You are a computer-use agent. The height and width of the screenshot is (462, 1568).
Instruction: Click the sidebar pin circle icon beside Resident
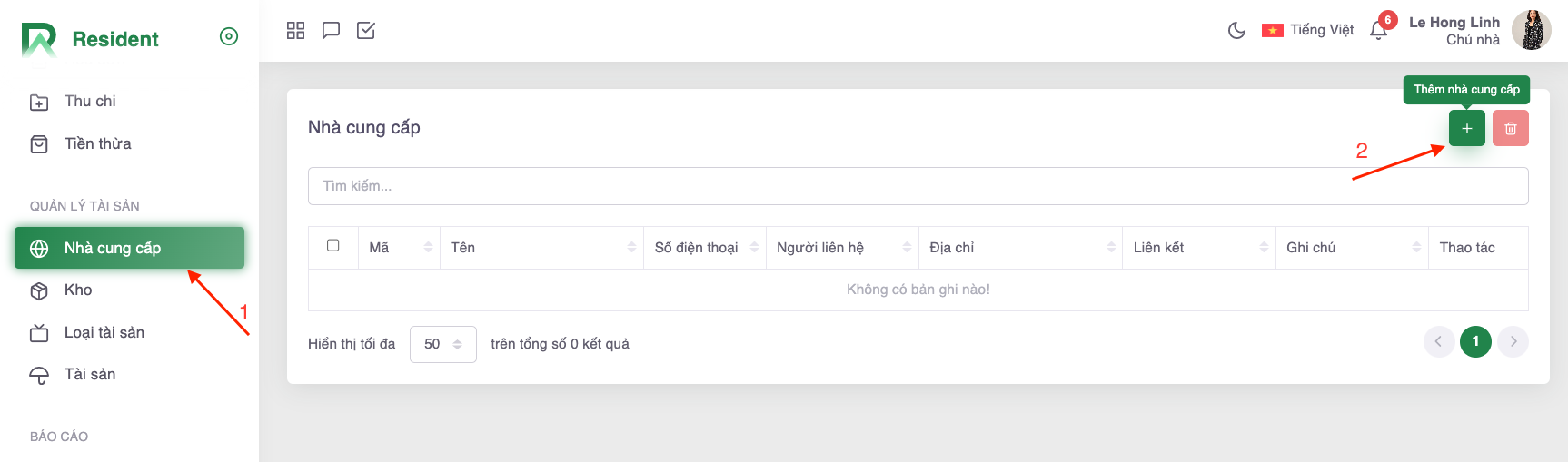(x=229, y=36)
